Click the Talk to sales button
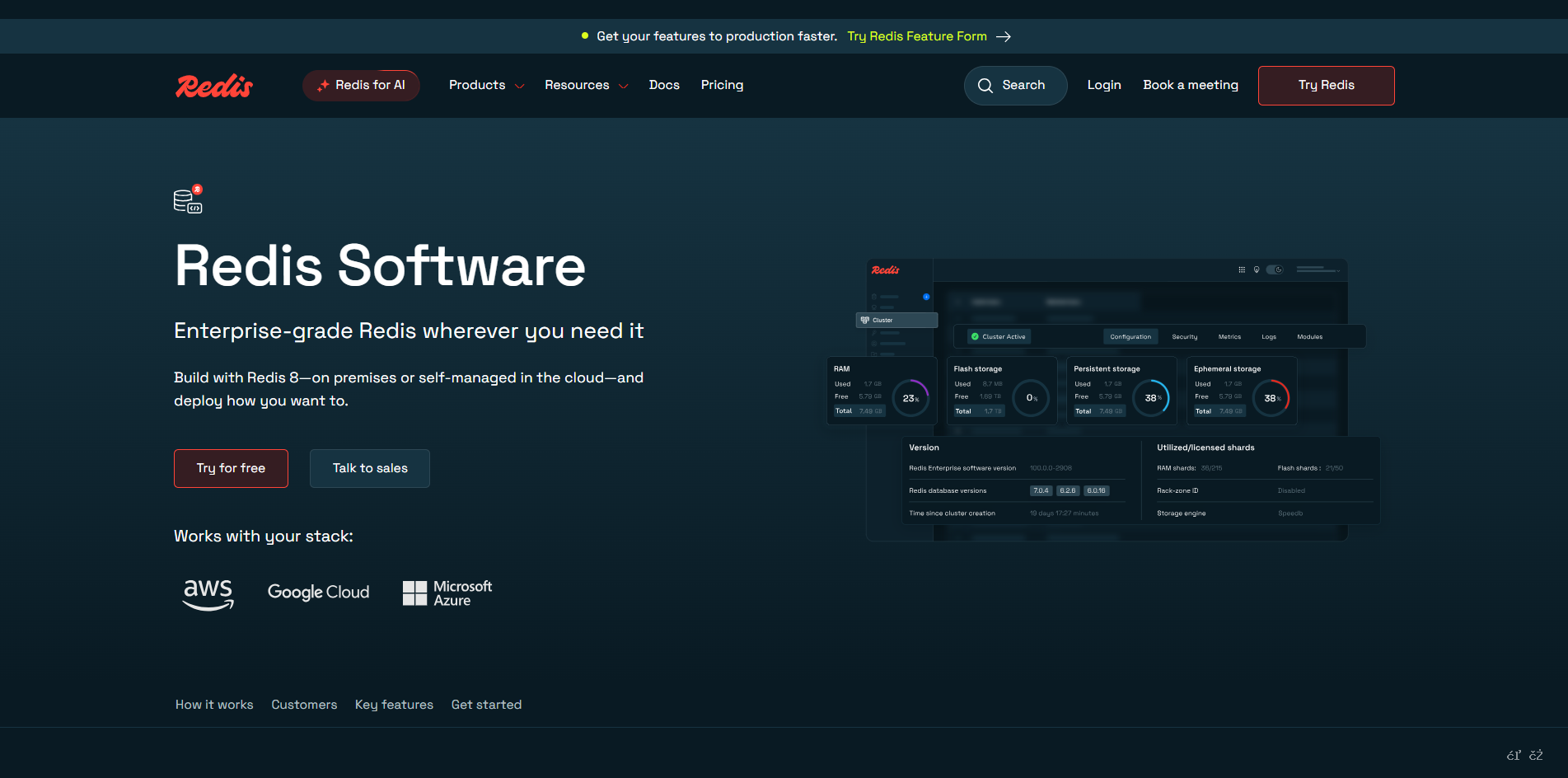This screenshot has width=1568, height=778. coord(370,468)
